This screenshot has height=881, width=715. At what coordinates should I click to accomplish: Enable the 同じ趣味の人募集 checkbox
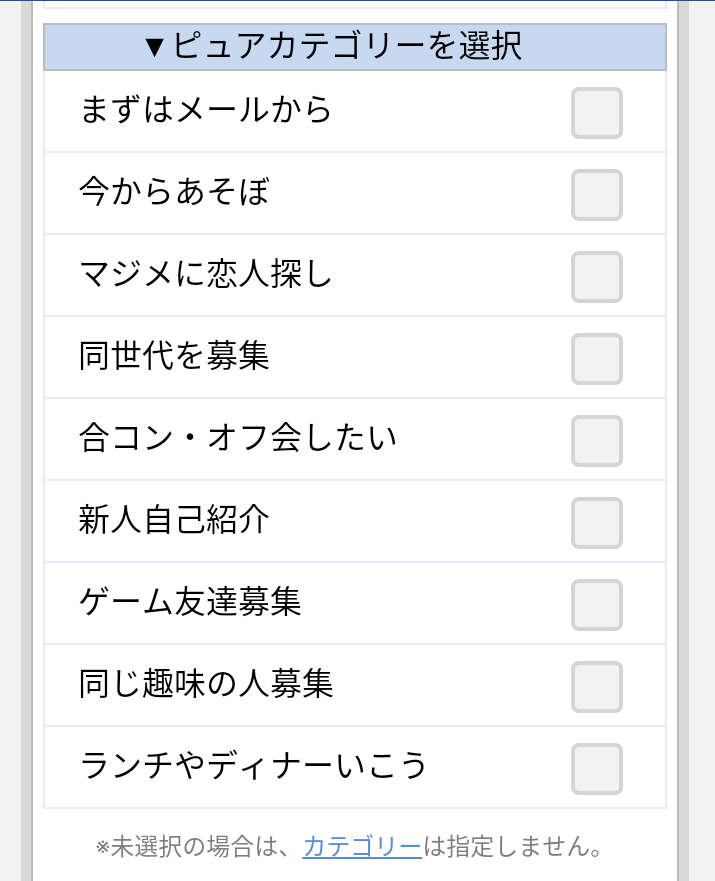click(x=597, y=687)
